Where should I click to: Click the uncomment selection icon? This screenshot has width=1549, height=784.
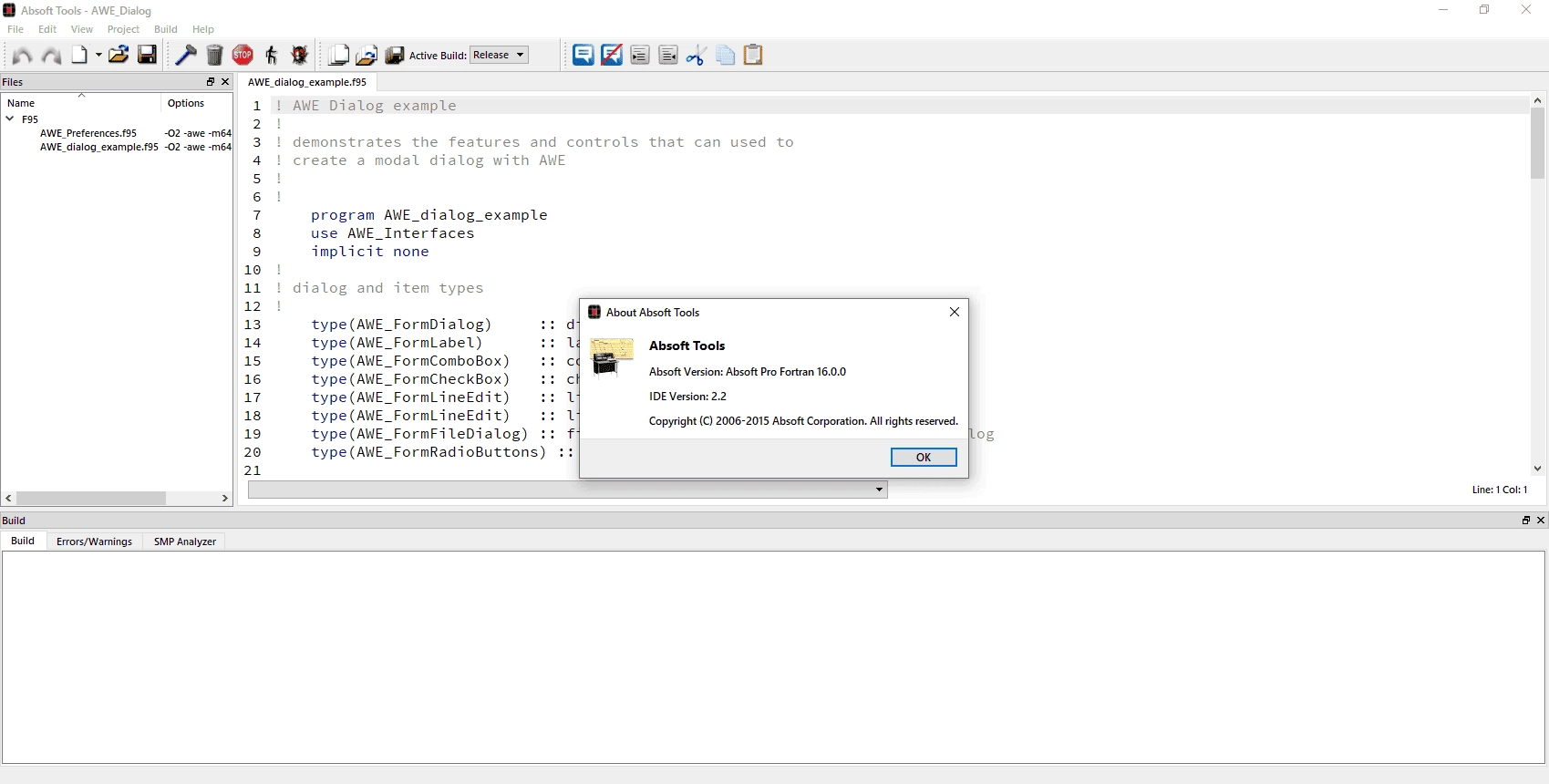[x=612, y=55]
